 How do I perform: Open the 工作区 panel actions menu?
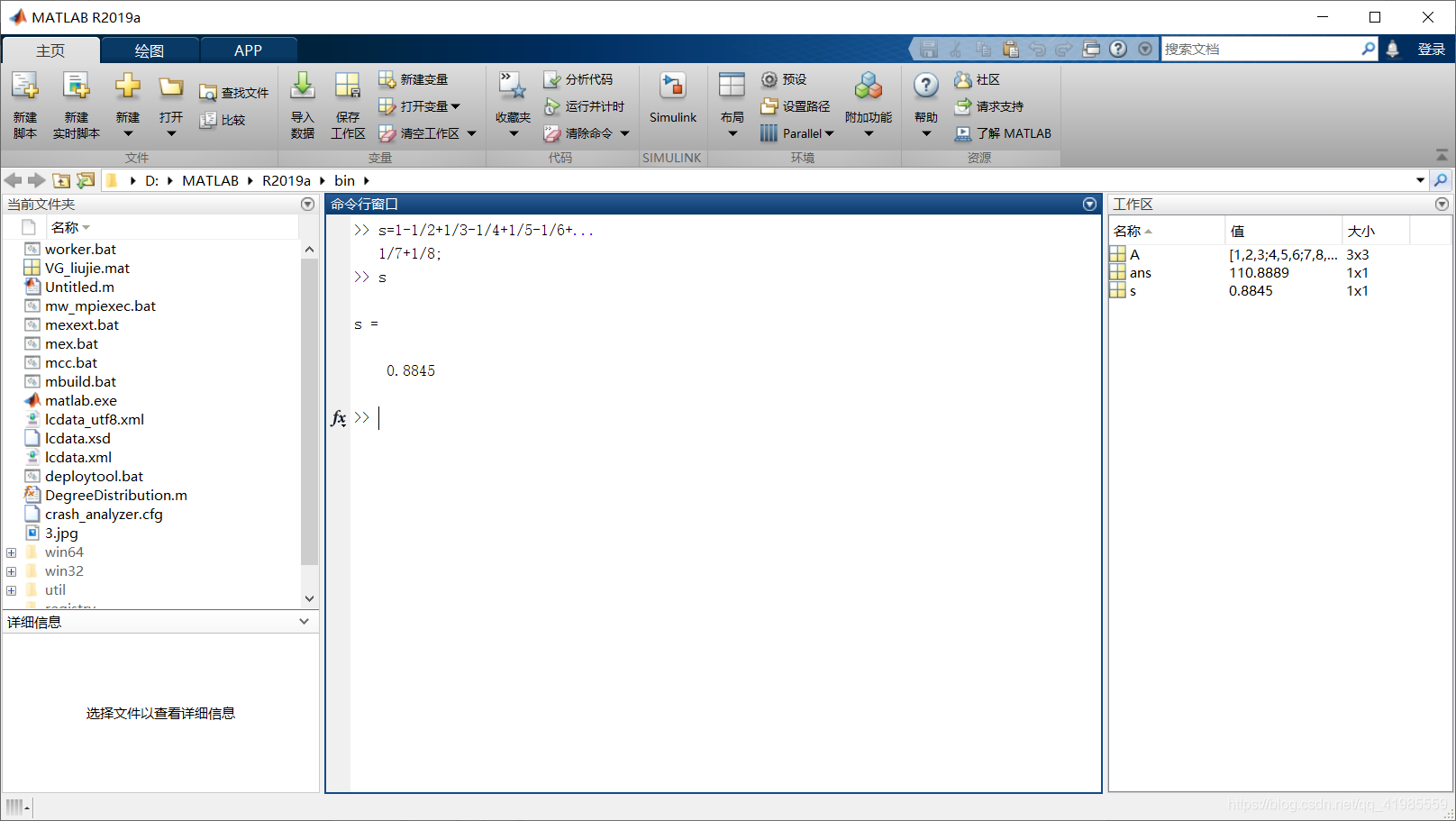(1442, 205)
